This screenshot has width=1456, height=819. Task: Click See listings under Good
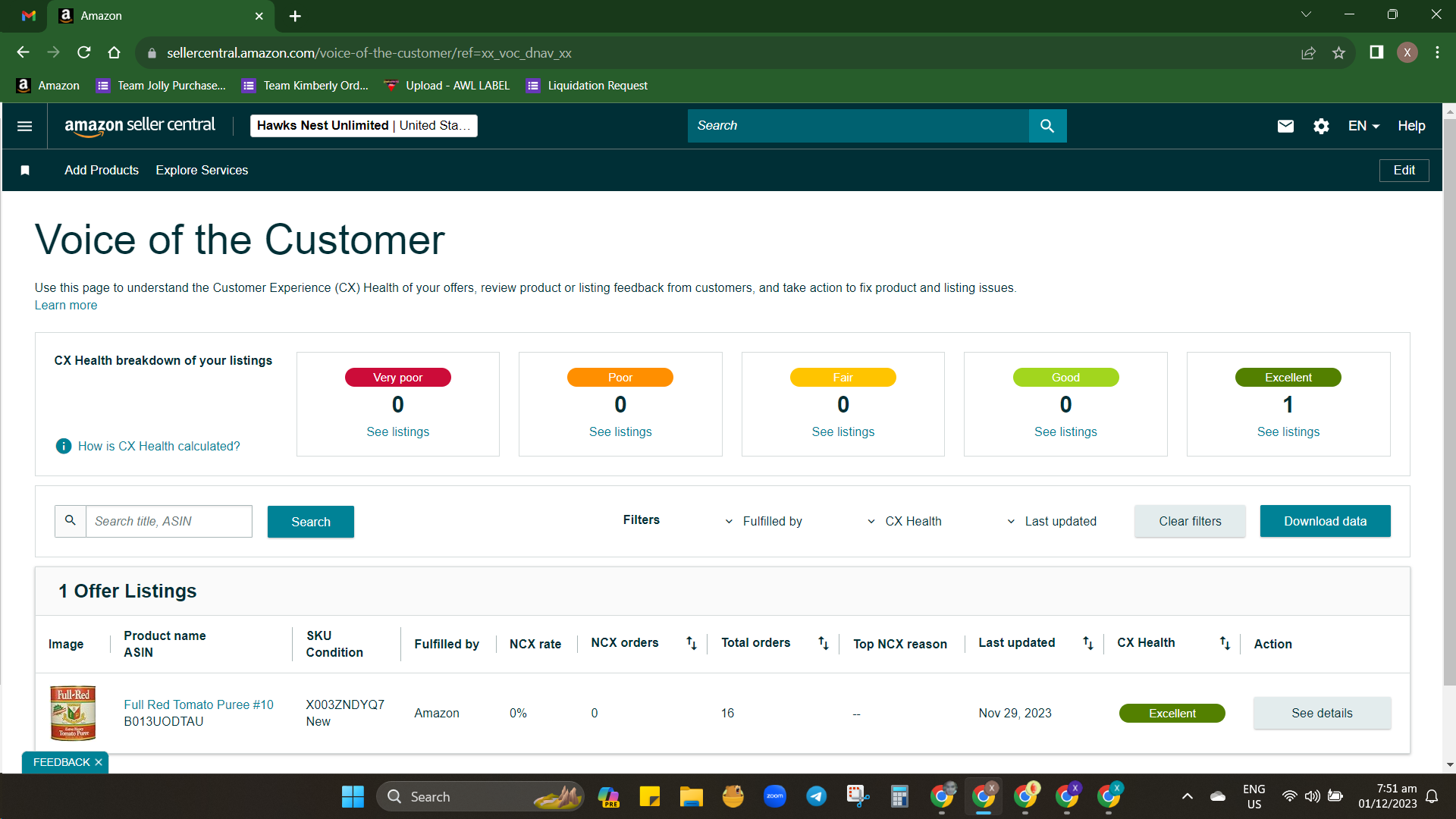[1065, 431]
